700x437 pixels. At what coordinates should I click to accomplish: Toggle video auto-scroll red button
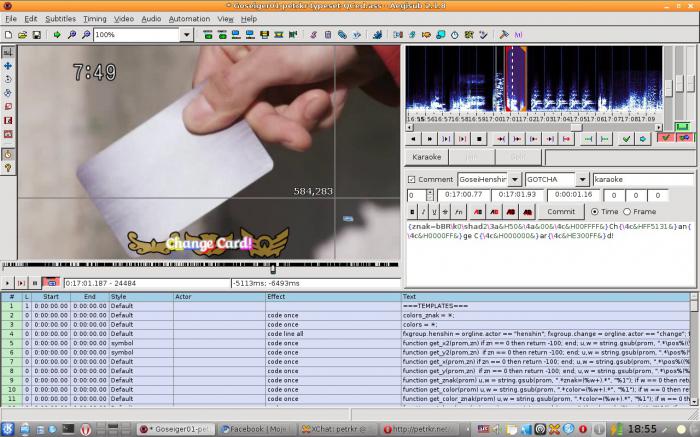[x=51, y=283]
